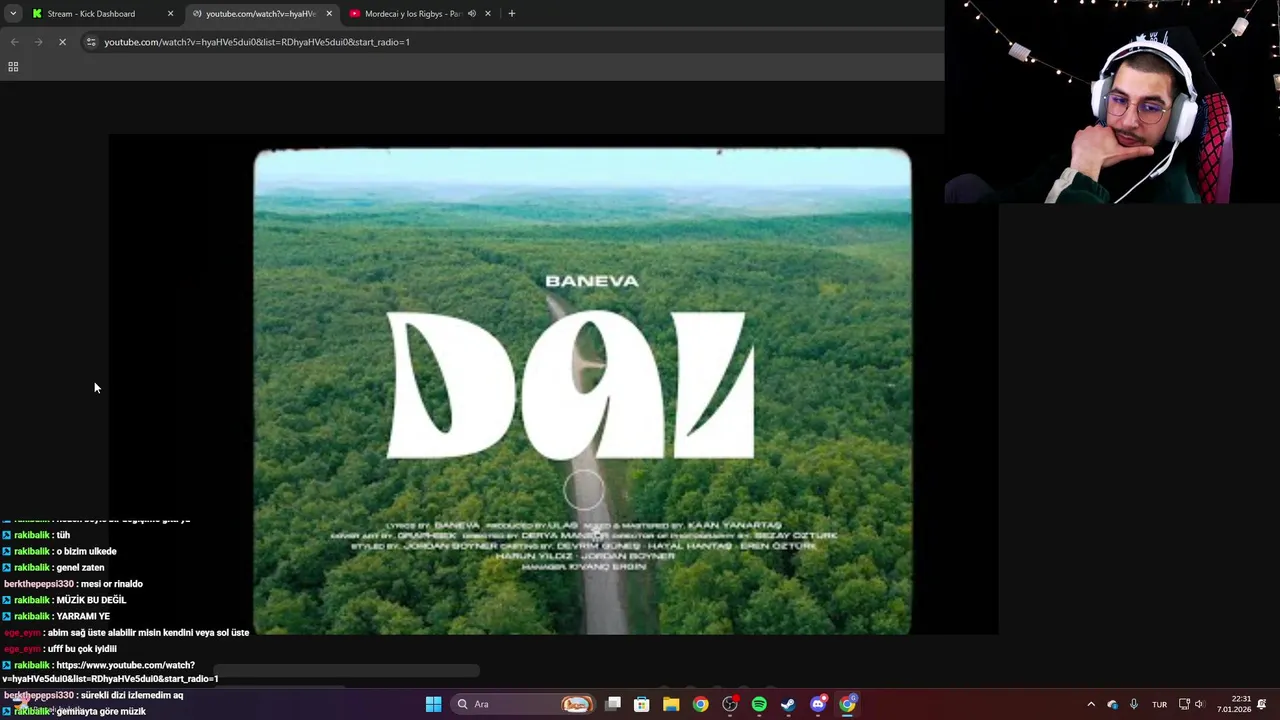View site information icon in address bar
Screen dimensions: 1280x720
91,42
